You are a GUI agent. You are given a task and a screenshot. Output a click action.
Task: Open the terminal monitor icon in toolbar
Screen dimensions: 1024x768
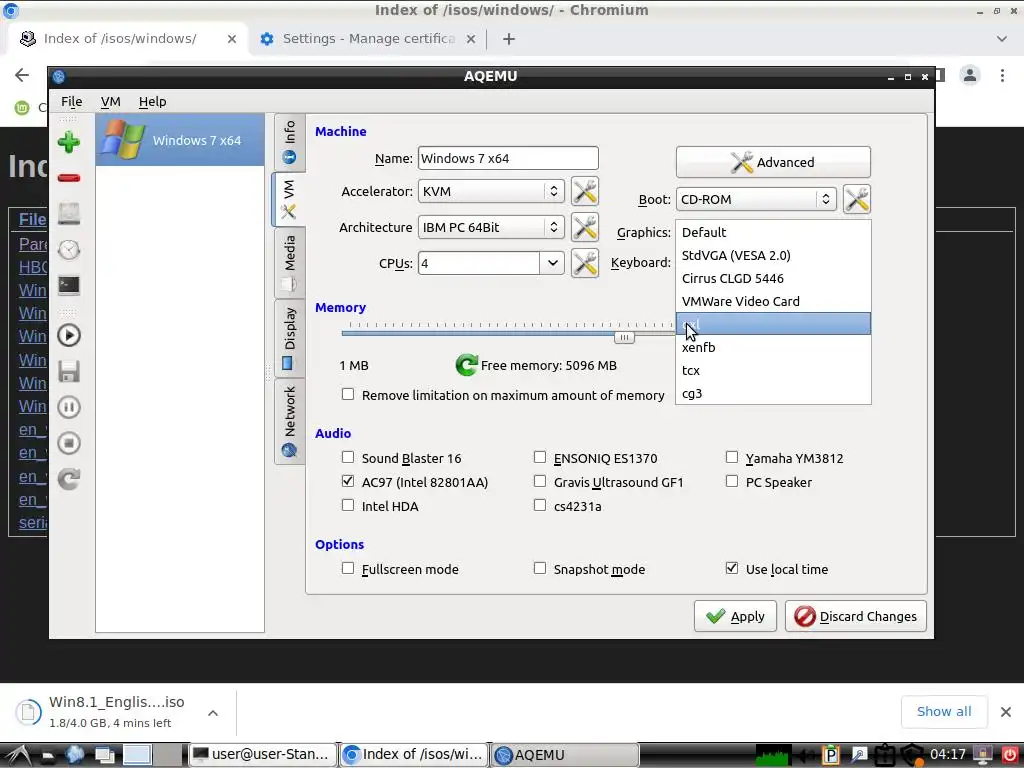pos(69,285)
